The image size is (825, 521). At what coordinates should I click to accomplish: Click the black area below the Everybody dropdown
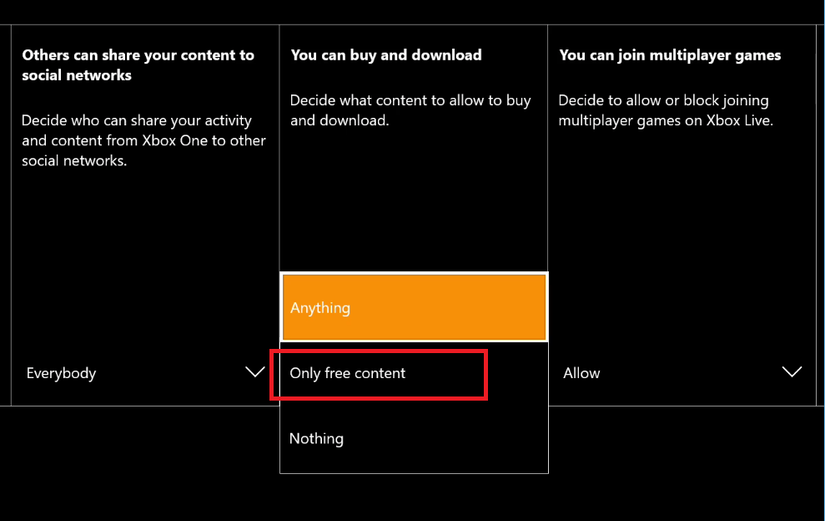[x=140, y=460]
